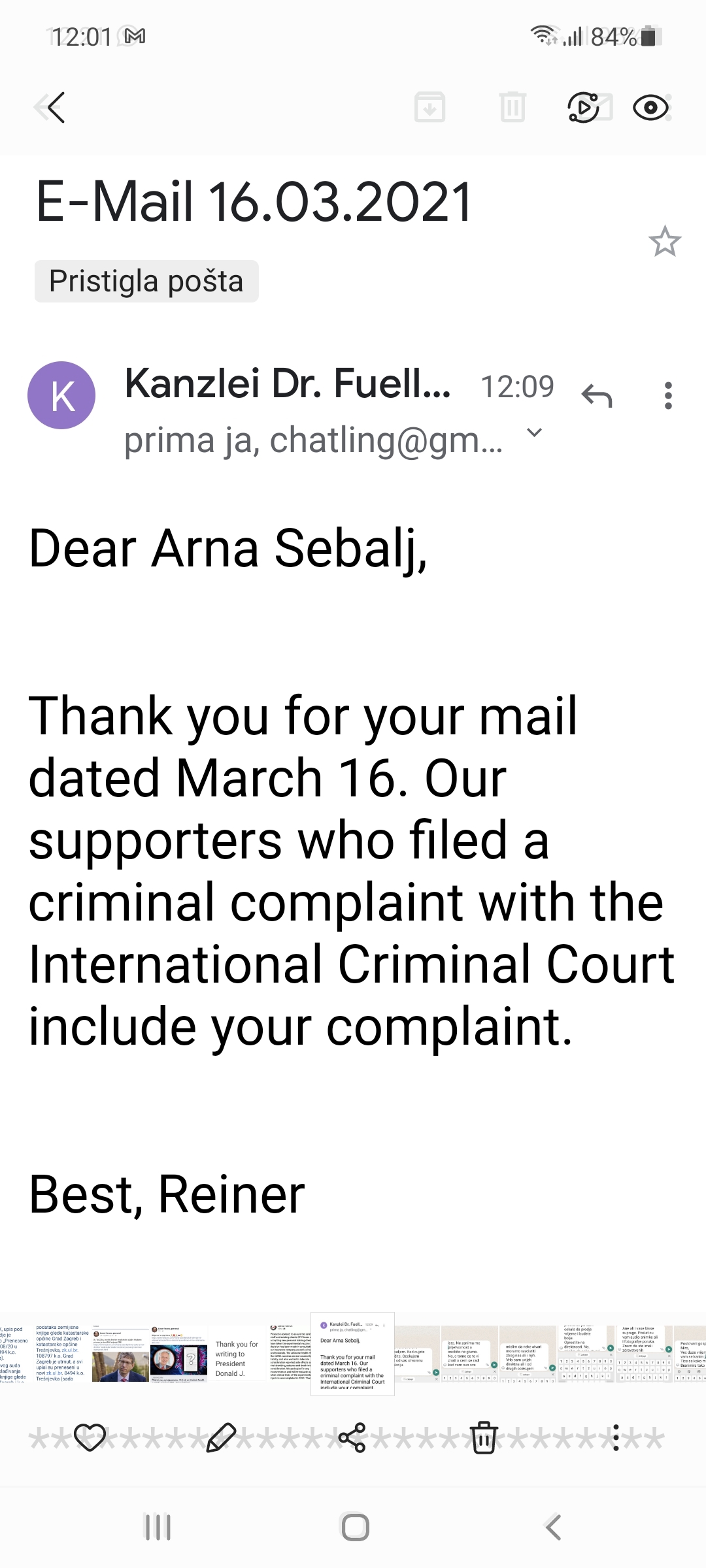Open the recent apps navigation button

158,1527
